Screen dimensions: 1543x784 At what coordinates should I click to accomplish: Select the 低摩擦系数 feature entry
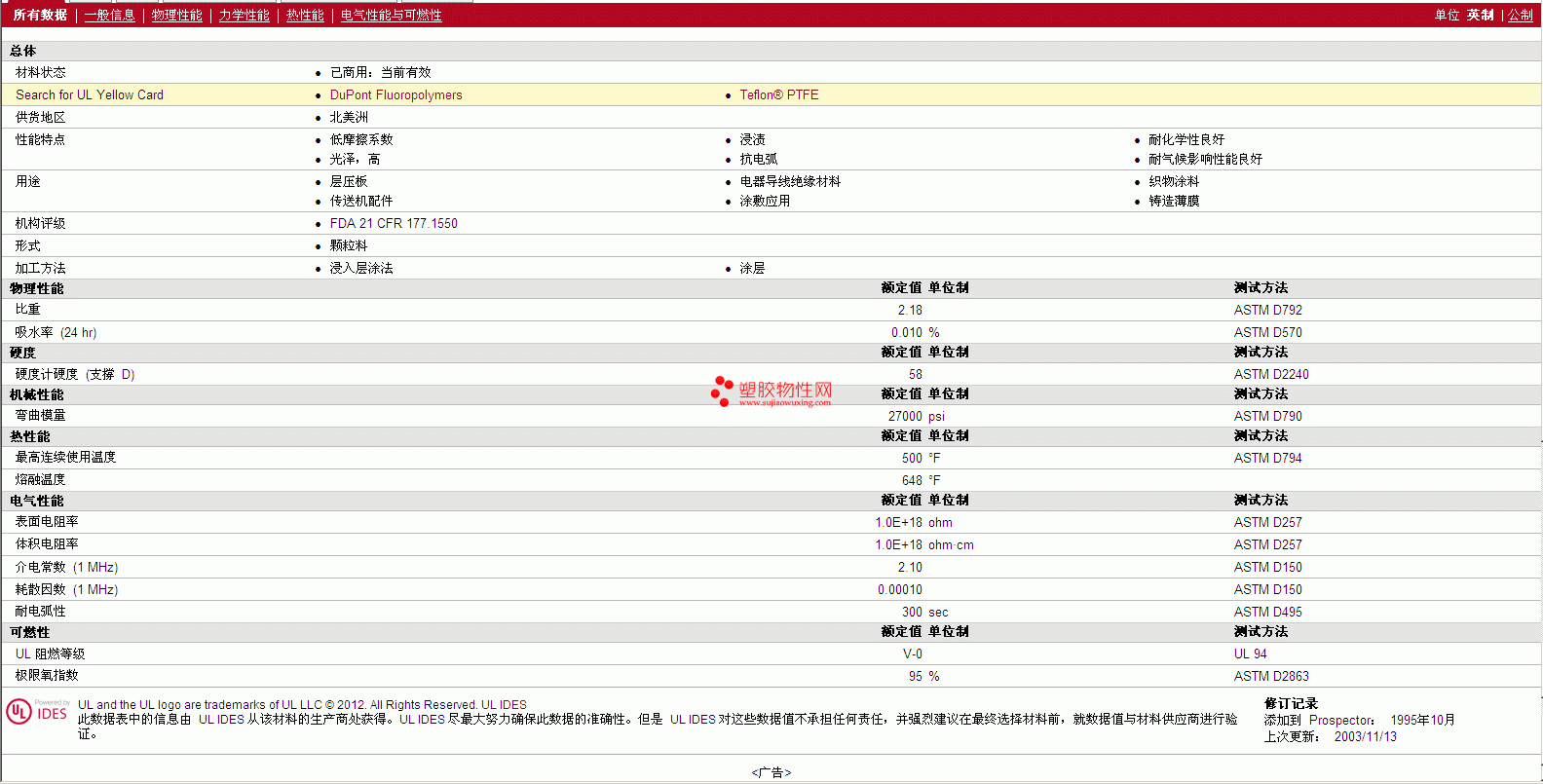click(361, 140)
